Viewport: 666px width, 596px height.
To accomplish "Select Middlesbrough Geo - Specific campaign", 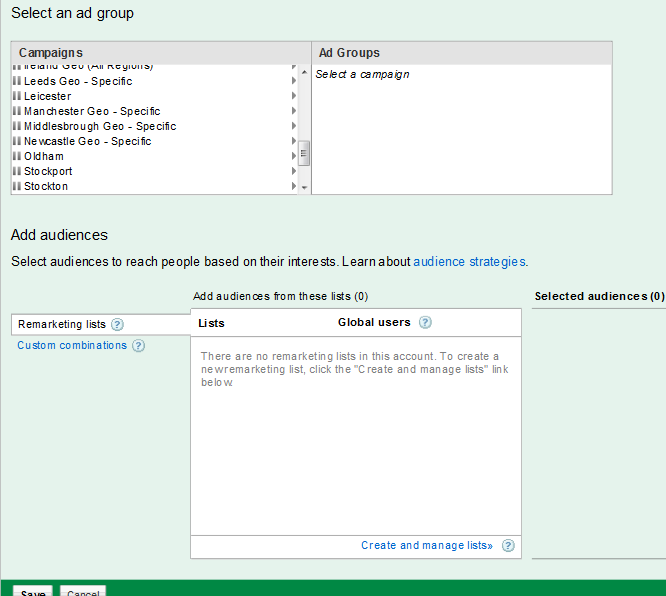I will (x=100, y=126).
